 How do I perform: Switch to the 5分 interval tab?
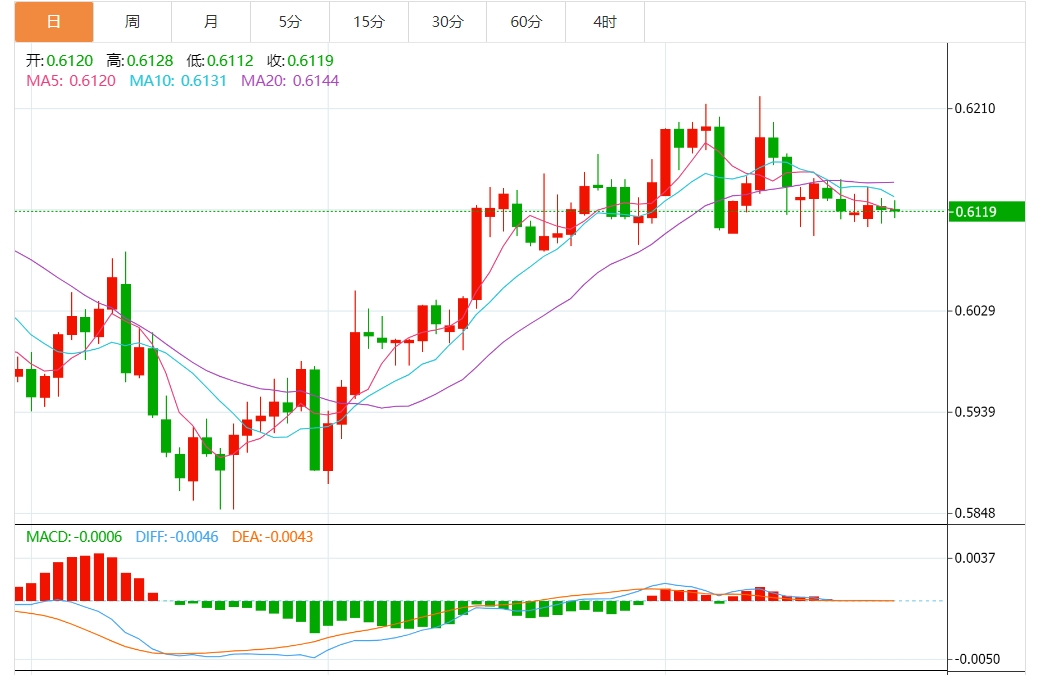[290, 22]
